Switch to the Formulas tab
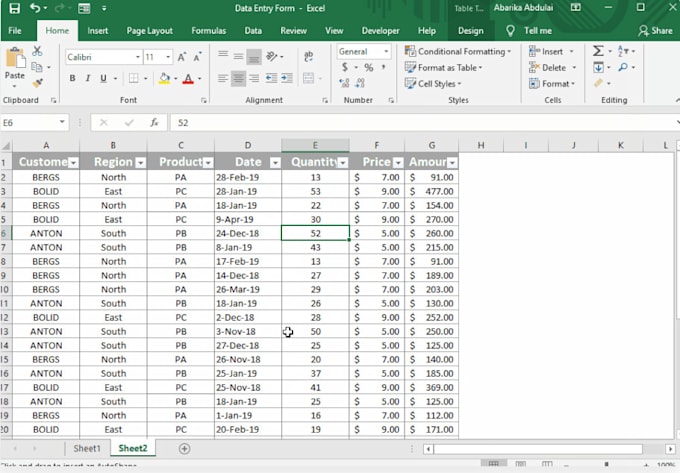 pyautogui.click(x=209, y=31)
